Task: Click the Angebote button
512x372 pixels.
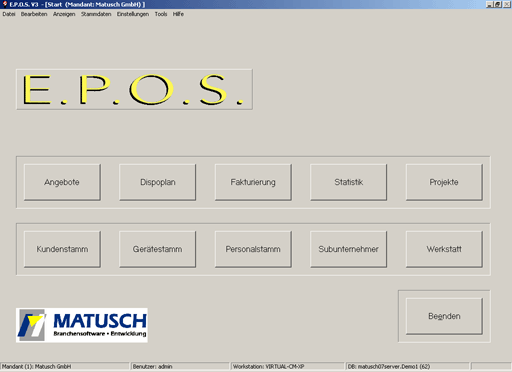Action: 62,182
